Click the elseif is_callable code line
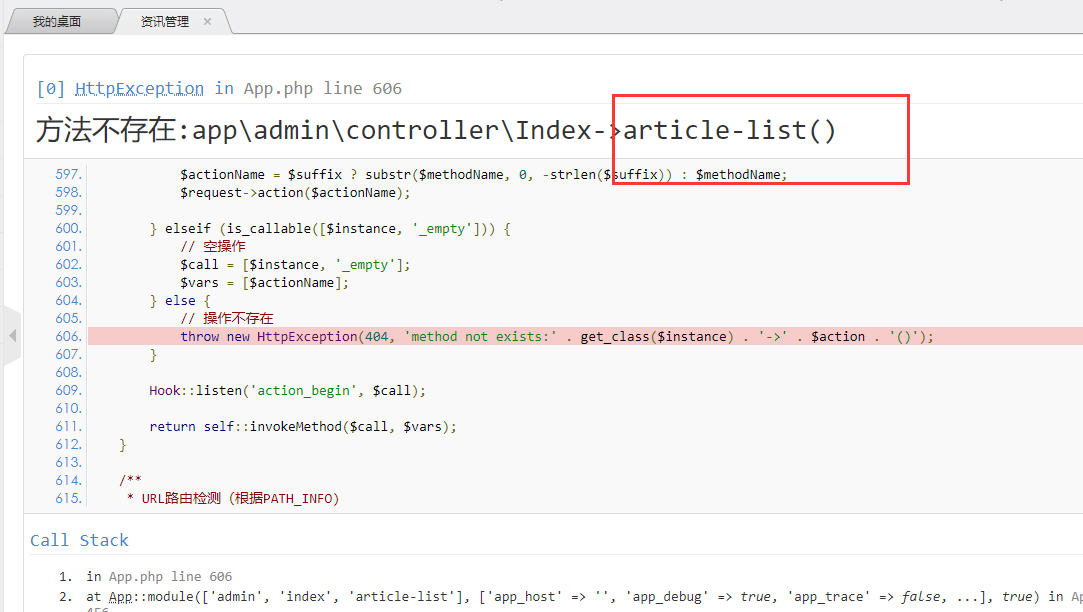Screen dimensions: 1083x612 [330, 229]
